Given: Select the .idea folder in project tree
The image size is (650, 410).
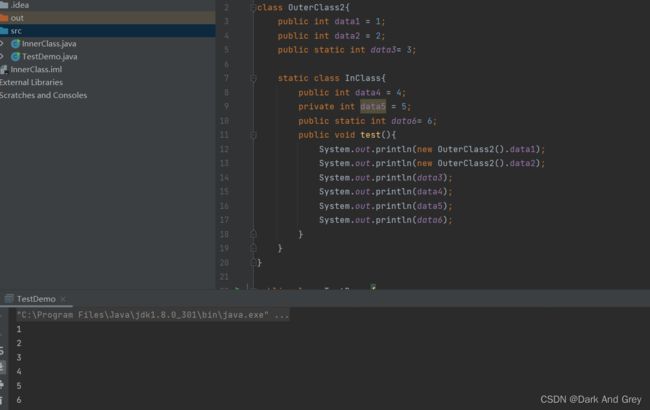Looking at the screenshot, I should 19,5.
